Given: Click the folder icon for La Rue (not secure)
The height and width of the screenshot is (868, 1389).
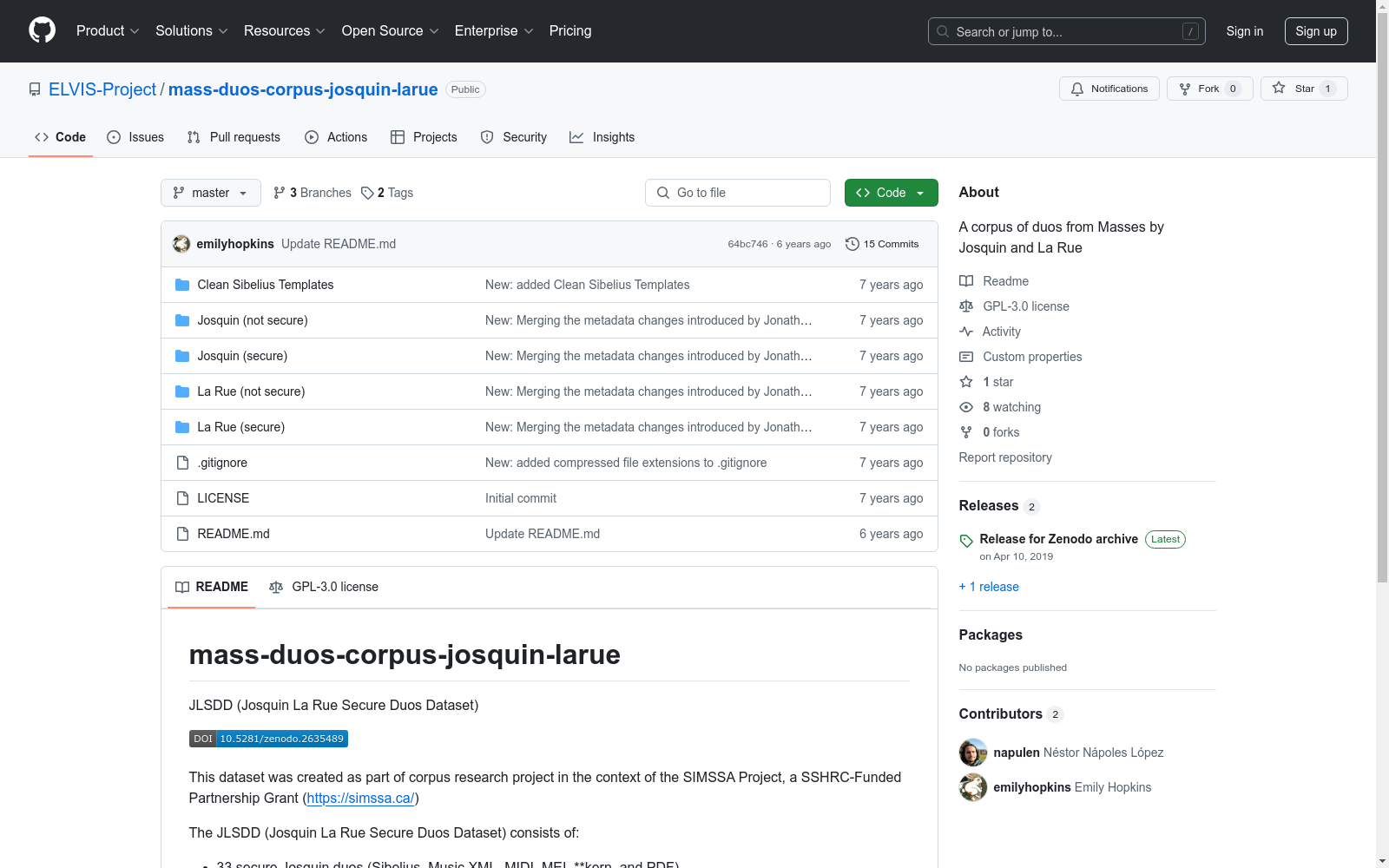Looking at the screenshot, I should tap(182, 391).
